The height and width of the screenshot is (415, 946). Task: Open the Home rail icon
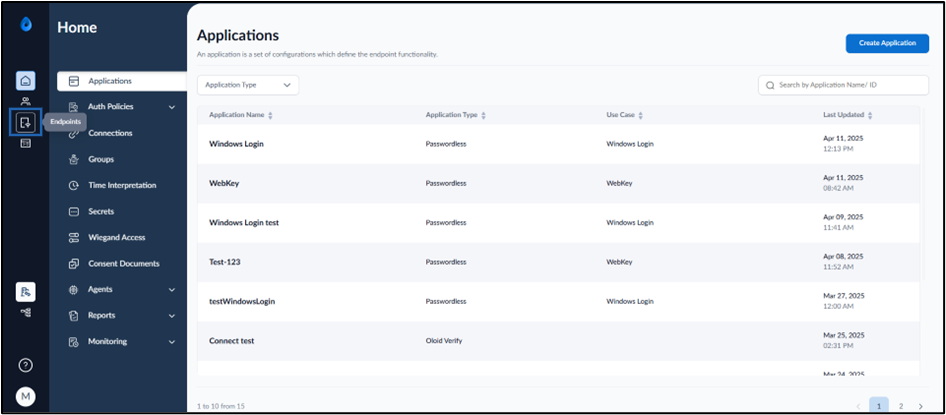click(25, 81)
